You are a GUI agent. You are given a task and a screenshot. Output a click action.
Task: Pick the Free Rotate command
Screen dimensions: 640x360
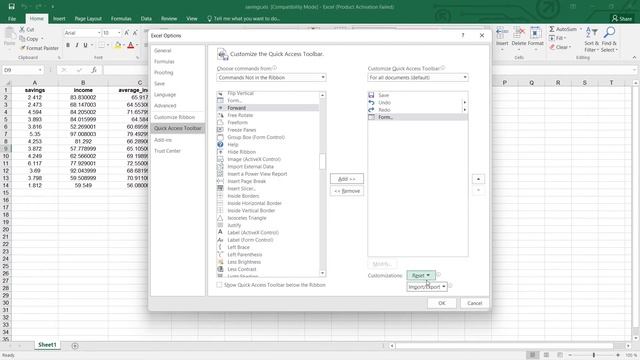point(268,115)
